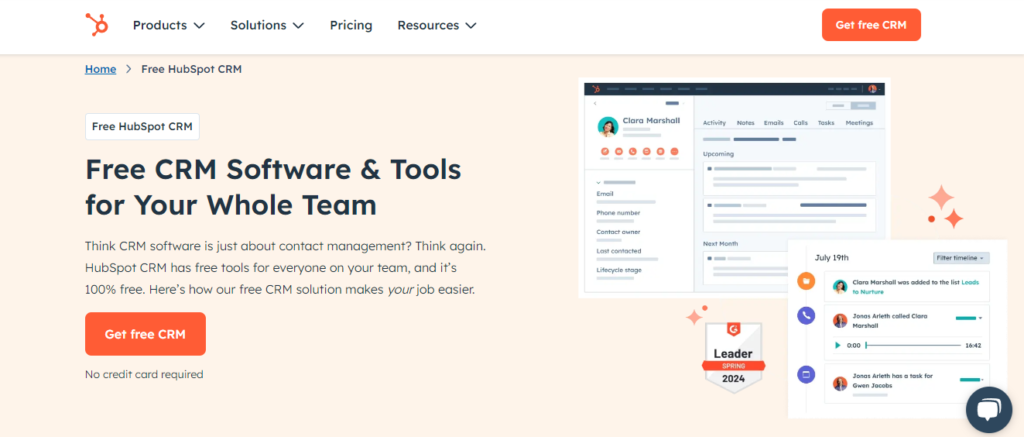Click the Phone number field label
This screenshot has width=1024, height=437.
[x=618, y=213]
